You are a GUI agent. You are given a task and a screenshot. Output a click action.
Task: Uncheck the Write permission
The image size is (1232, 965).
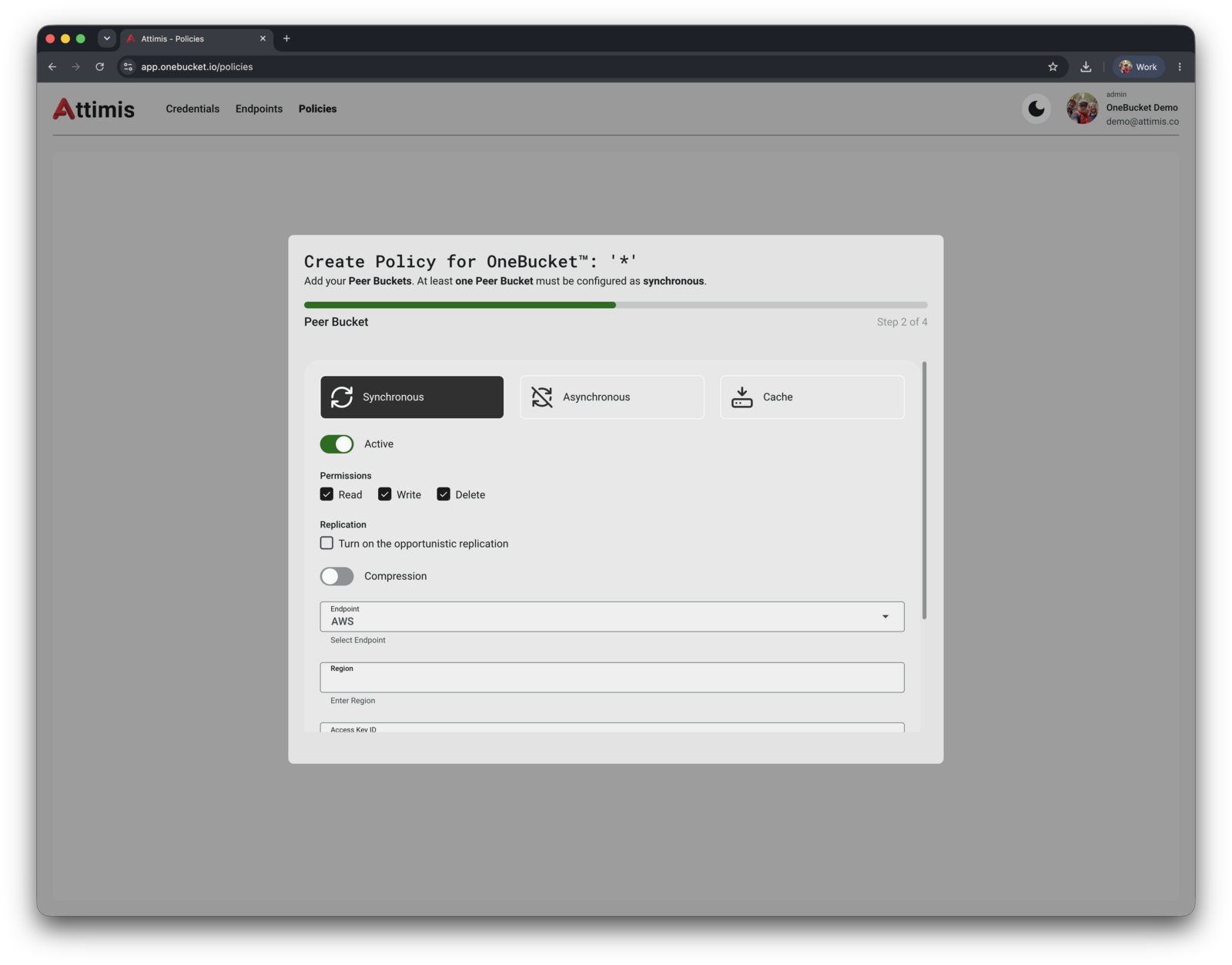pyautogui.click(x=384, y=494)
